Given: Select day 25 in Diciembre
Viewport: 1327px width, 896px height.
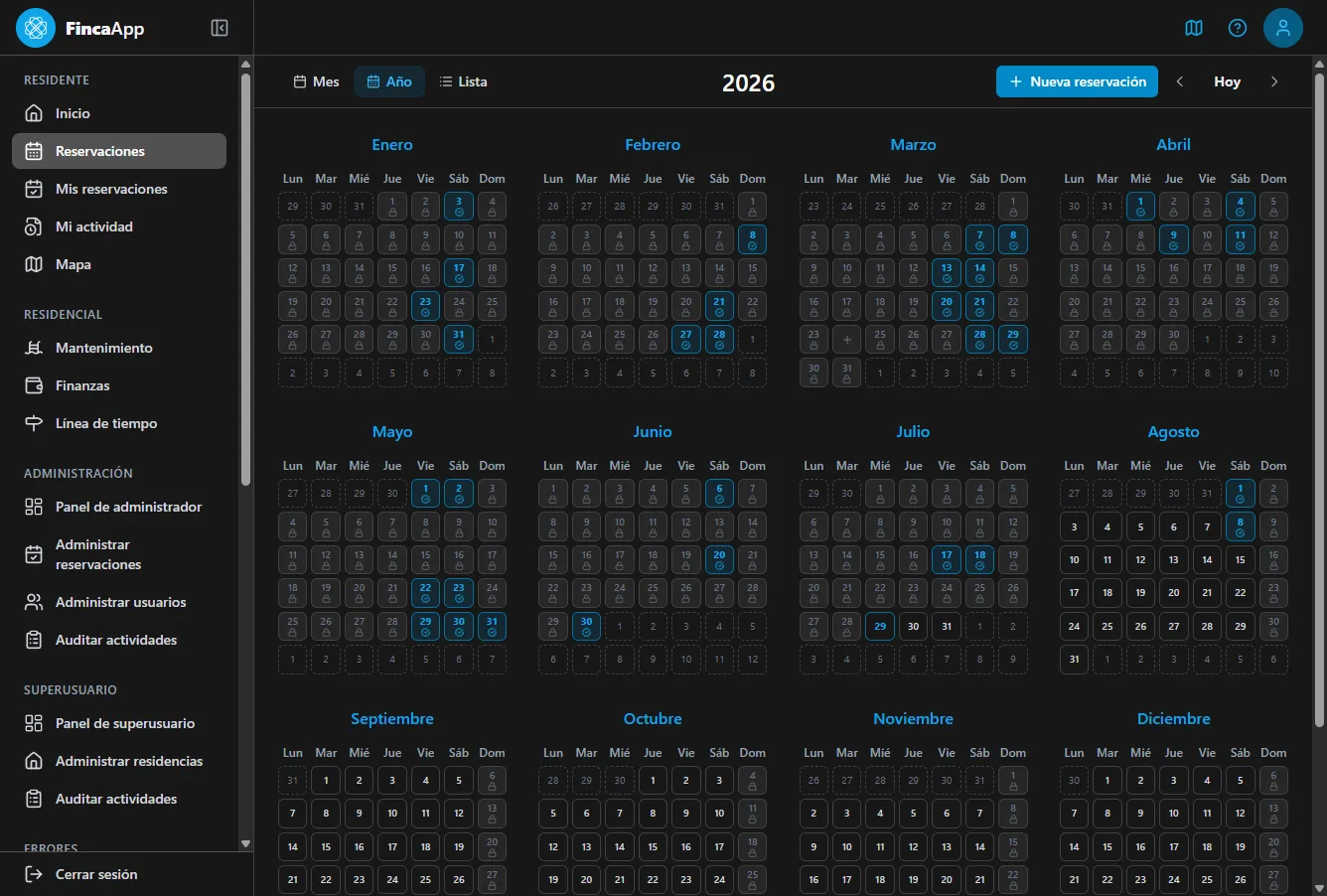Looking at the screenshot, I should pos(1207,879).
